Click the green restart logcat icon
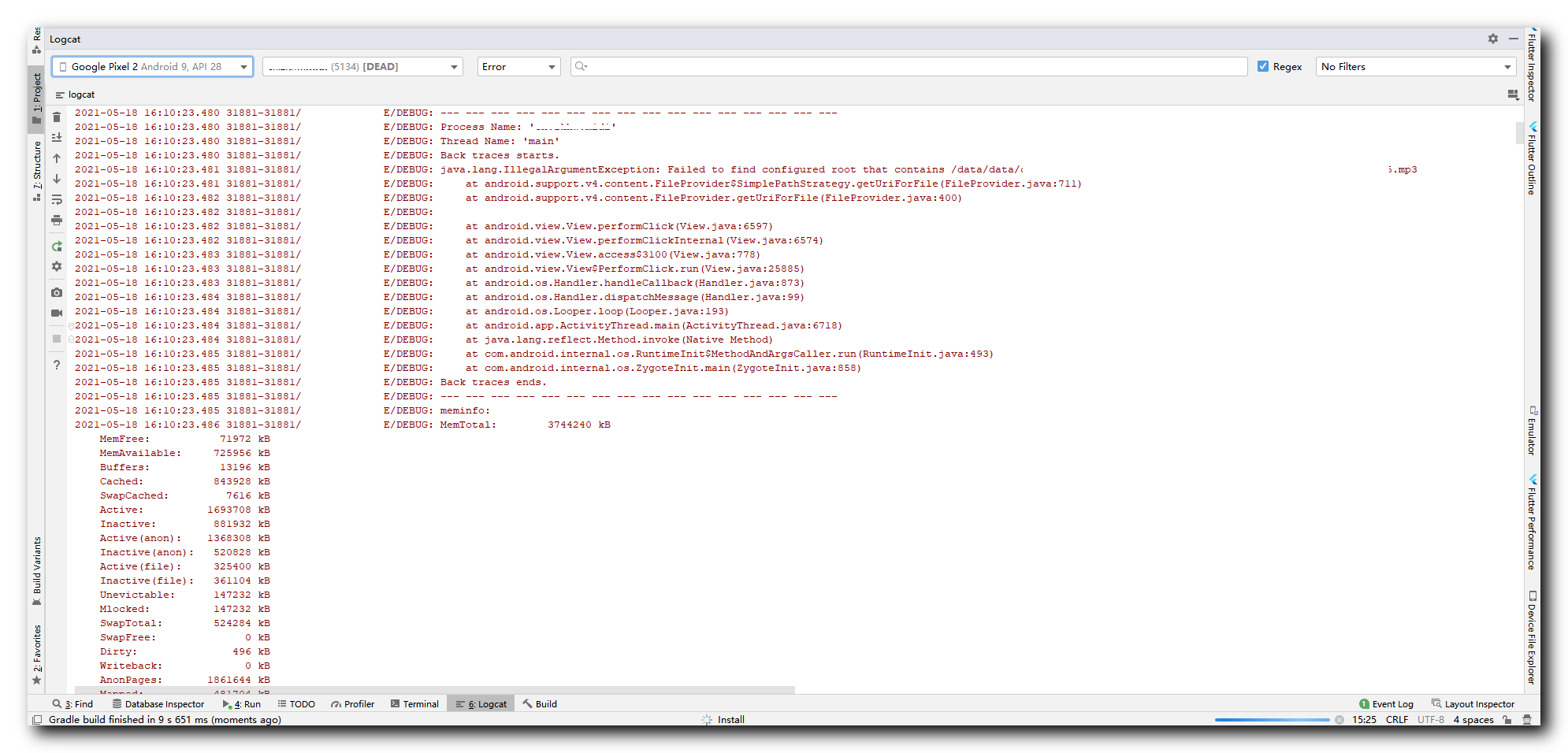Image resolution: width=1568 pixels, height=753 pixels. coord(57,247)
